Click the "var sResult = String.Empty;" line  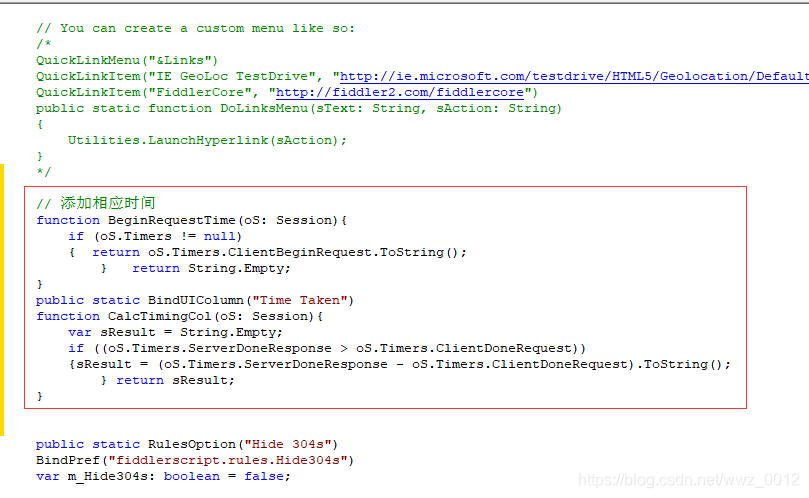175,332
